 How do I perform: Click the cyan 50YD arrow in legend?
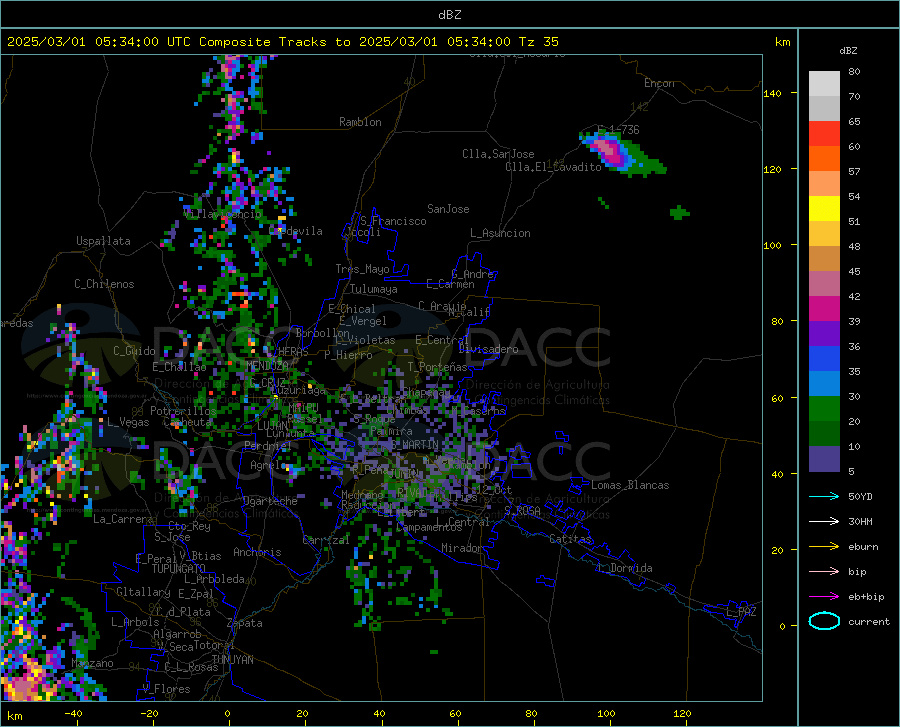[x=824, y=496]
